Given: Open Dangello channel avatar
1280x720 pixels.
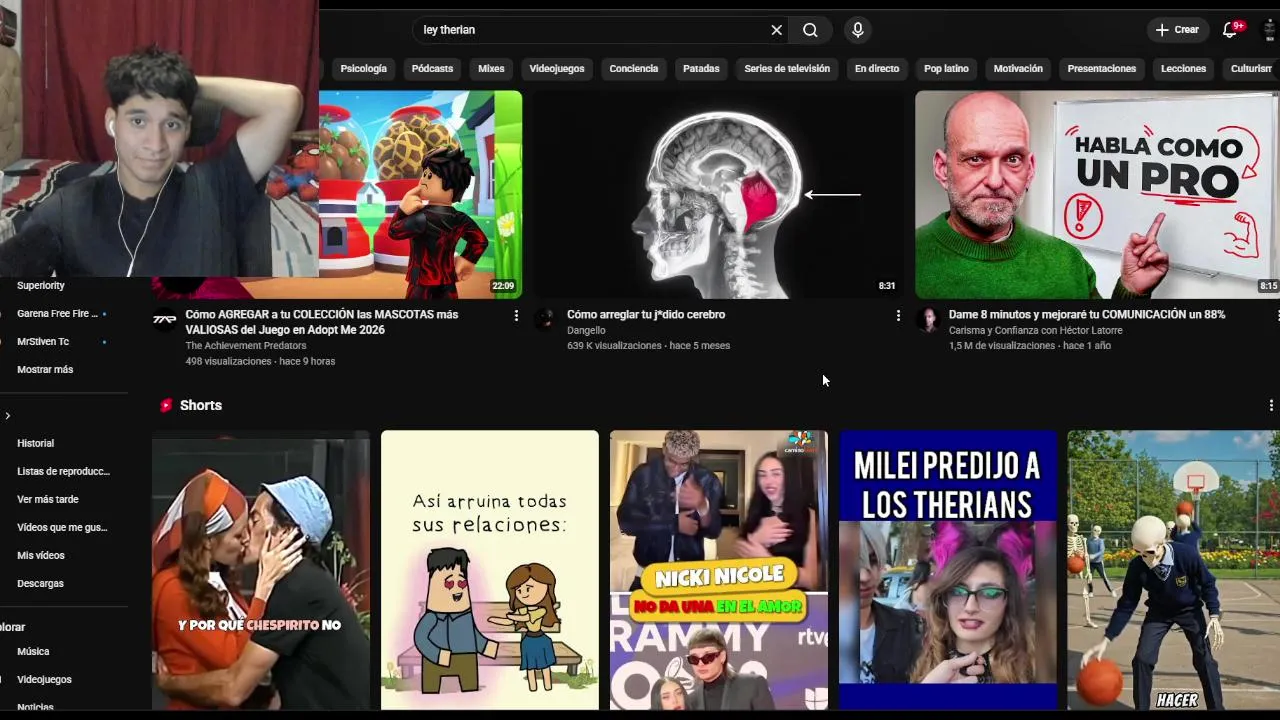Looking at the screenshot, I should point(546,320).
